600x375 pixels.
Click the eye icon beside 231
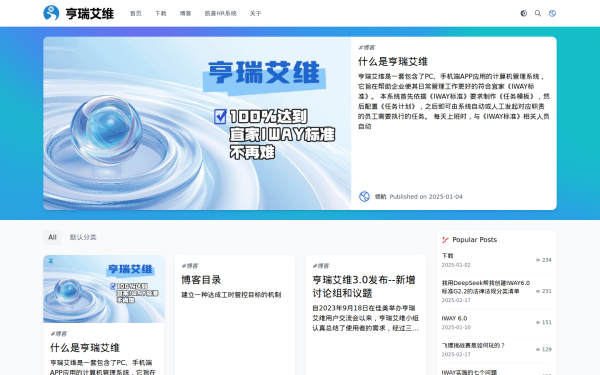click(538, 291)
